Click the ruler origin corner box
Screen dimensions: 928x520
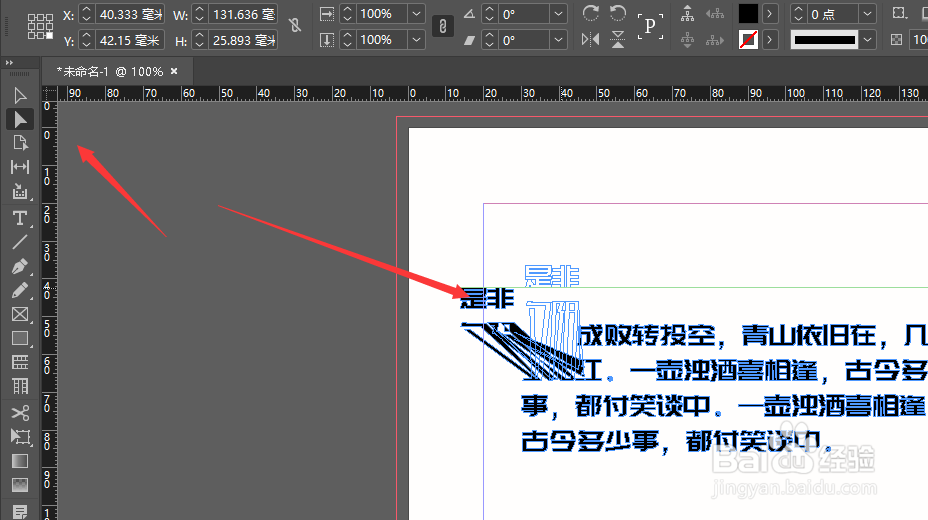coord(49,93)
